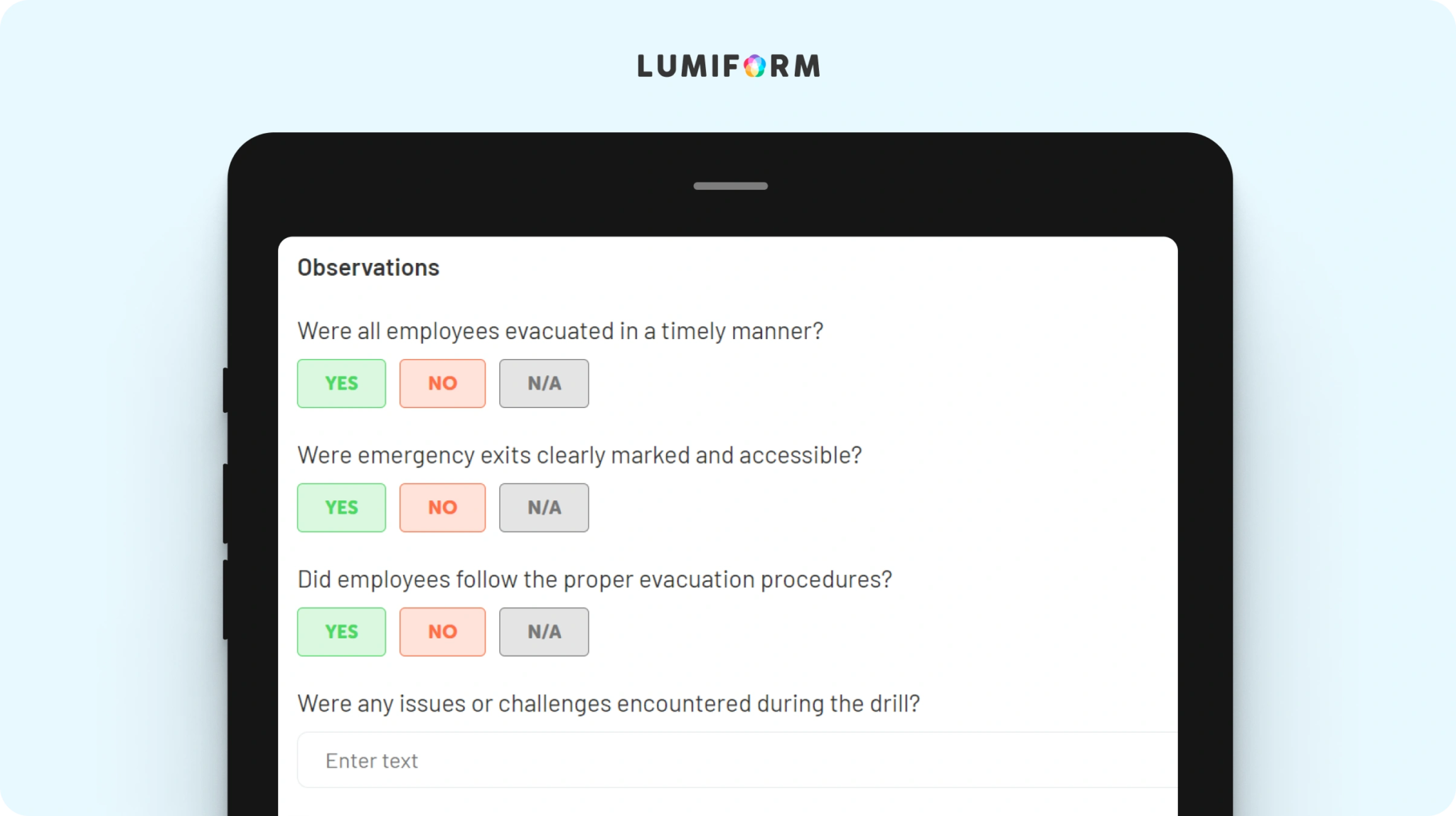Viewport: 1456px width, 816px height.
Task: Select NO for employees evacuated timely
Action: pos(442,383)
